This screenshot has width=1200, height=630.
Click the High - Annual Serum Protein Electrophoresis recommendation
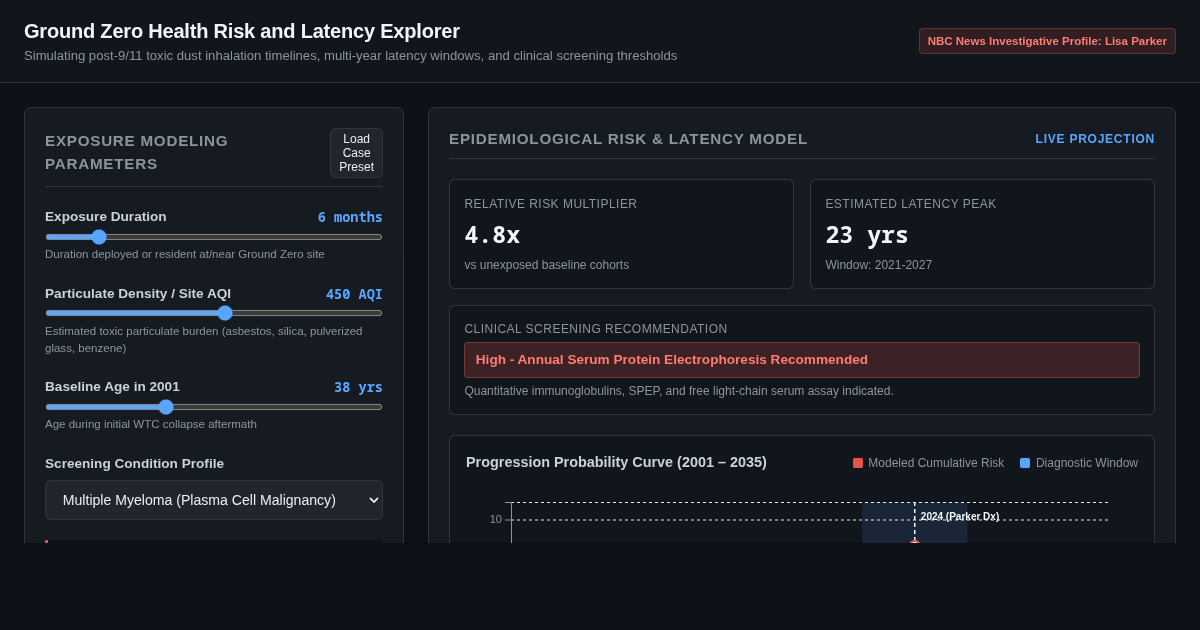802,360
